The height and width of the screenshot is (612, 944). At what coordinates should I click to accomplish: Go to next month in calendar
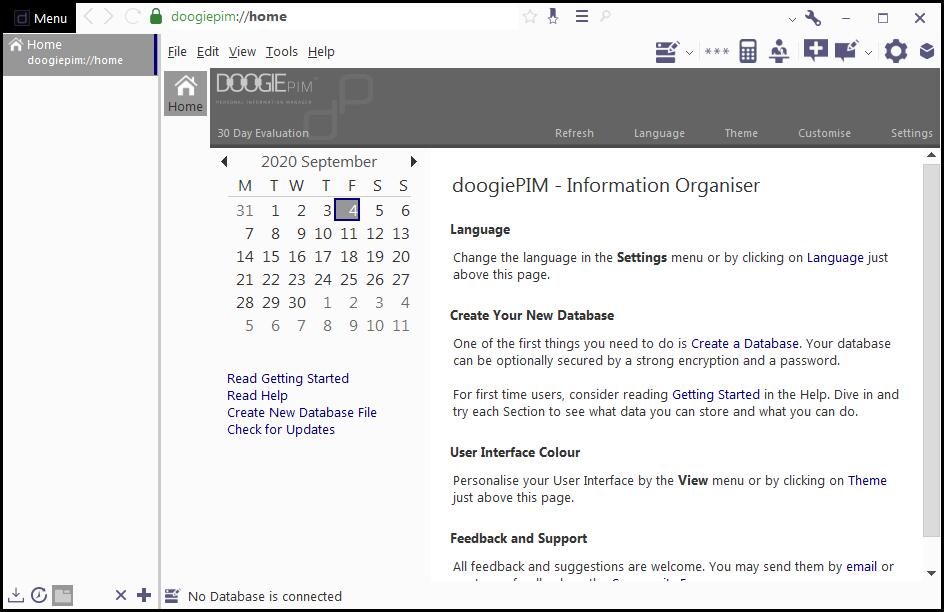[413, 161]
